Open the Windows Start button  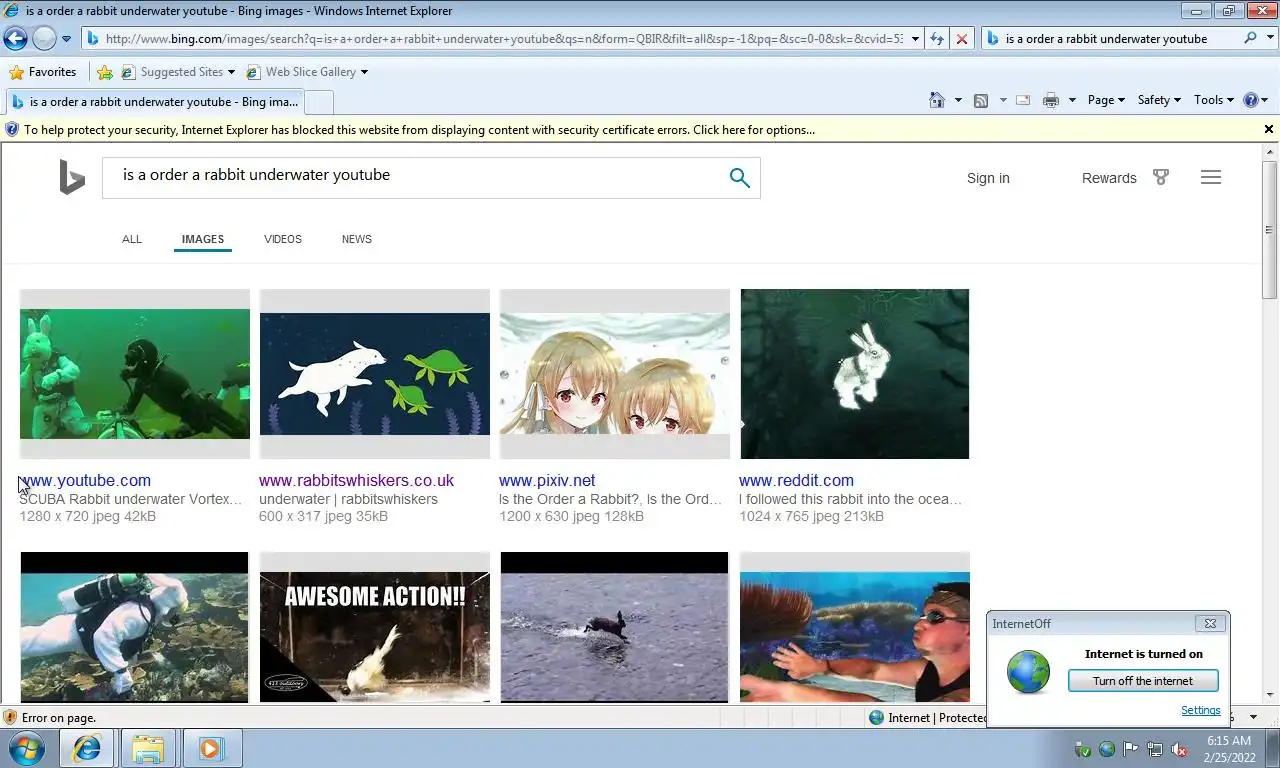(26, 748)
